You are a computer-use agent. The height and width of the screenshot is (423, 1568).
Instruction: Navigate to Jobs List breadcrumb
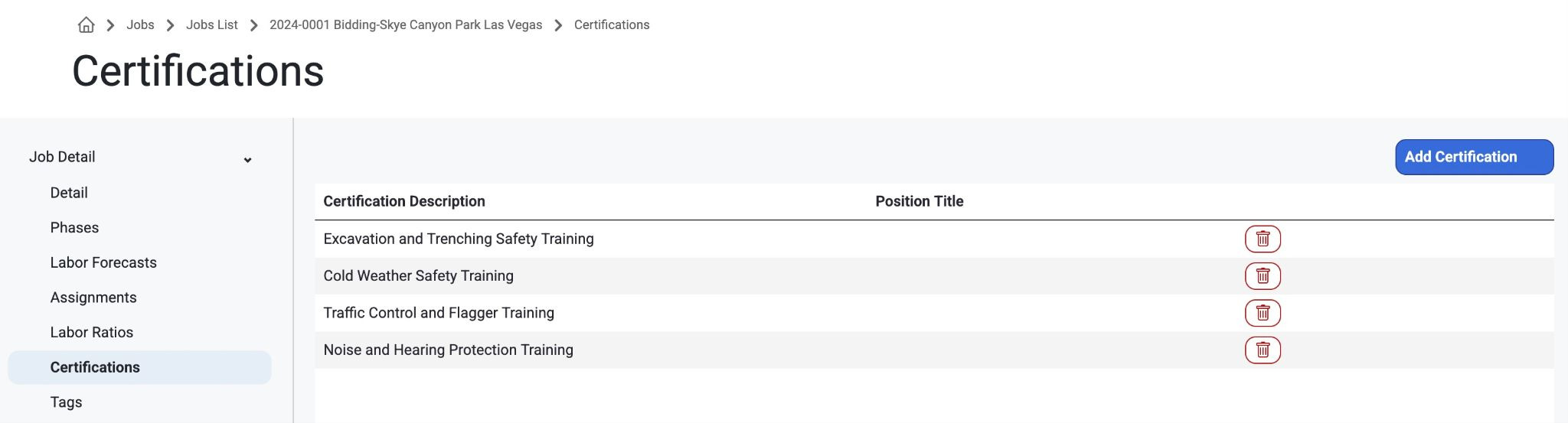[x=211, y=24]
